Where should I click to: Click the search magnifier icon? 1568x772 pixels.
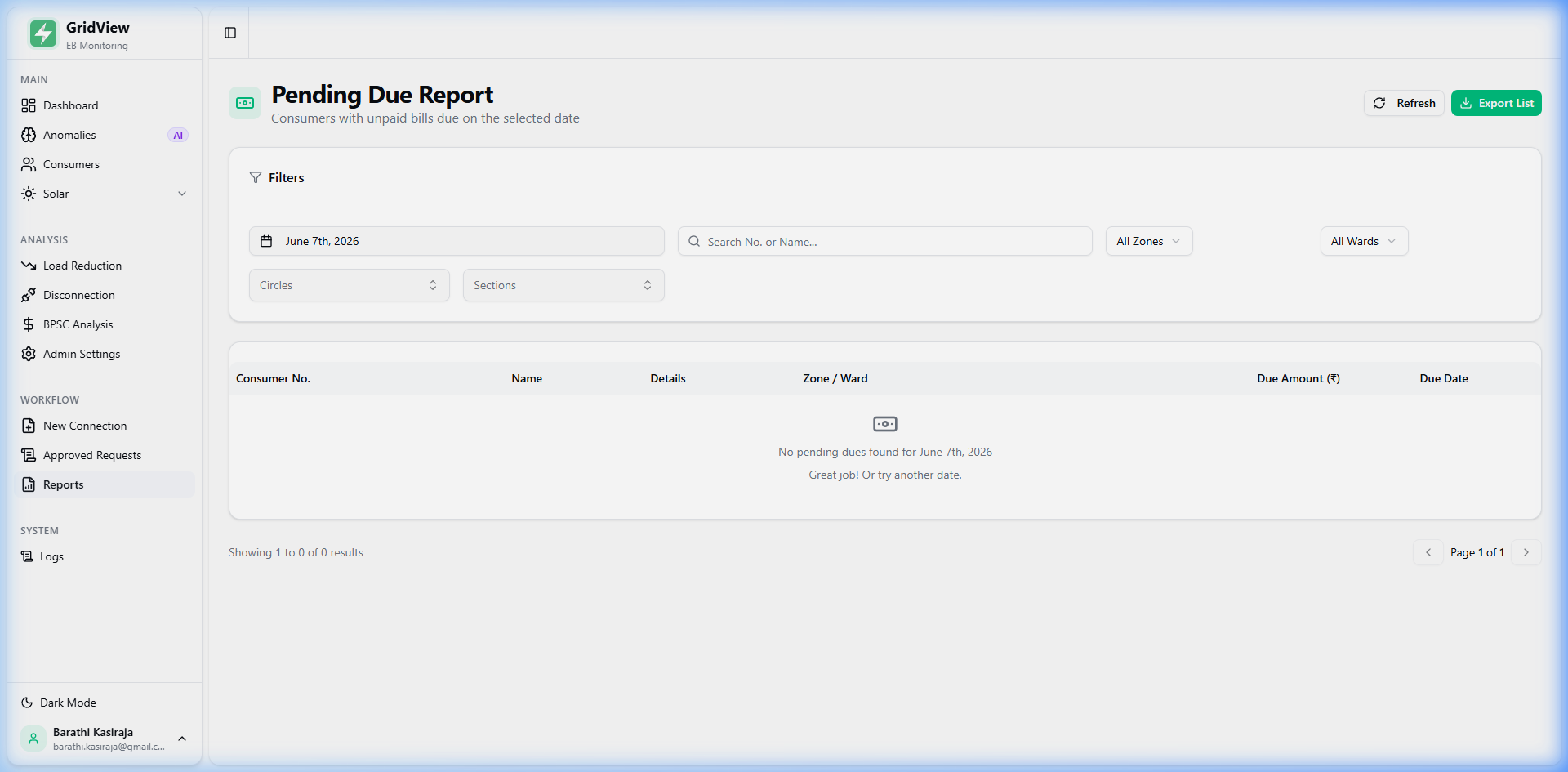[x=694, y=241]
